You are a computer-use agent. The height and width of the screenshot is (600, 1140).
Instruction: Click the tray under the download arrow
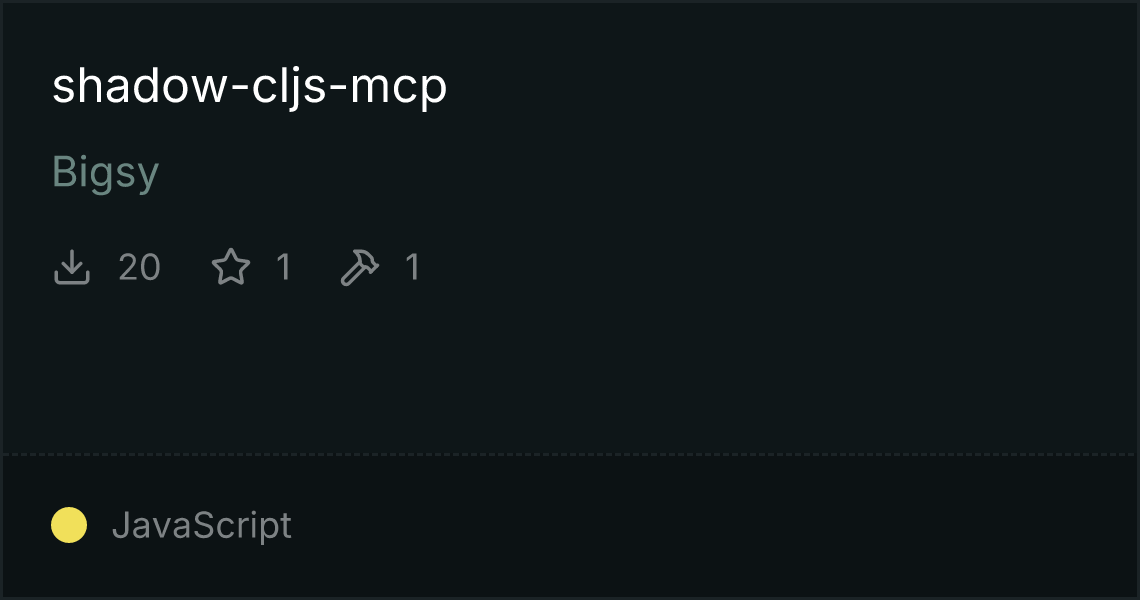tap(72, 278)
